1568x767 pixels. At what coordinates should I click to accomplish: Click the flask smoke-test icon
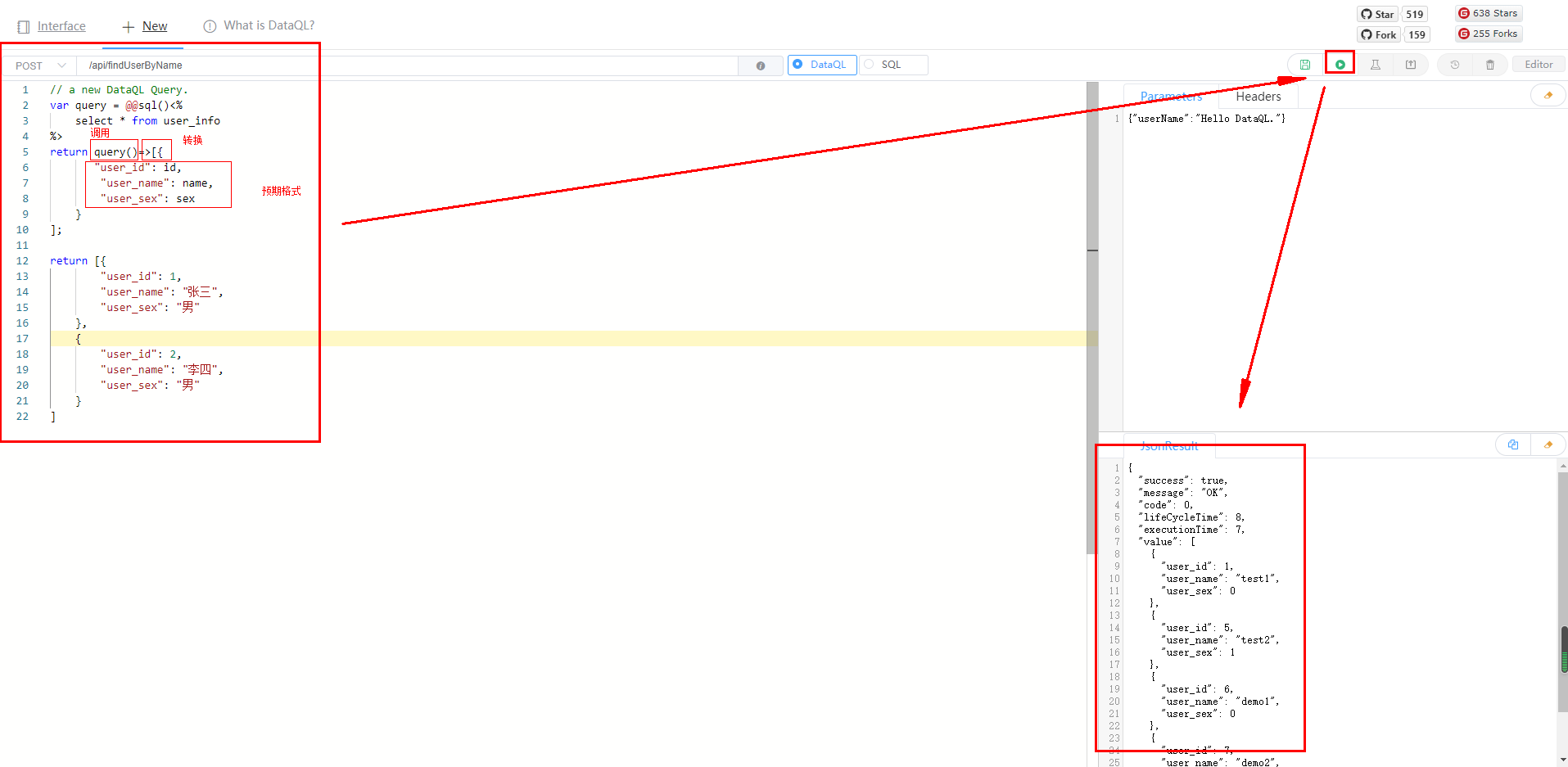click(1376, 65)
